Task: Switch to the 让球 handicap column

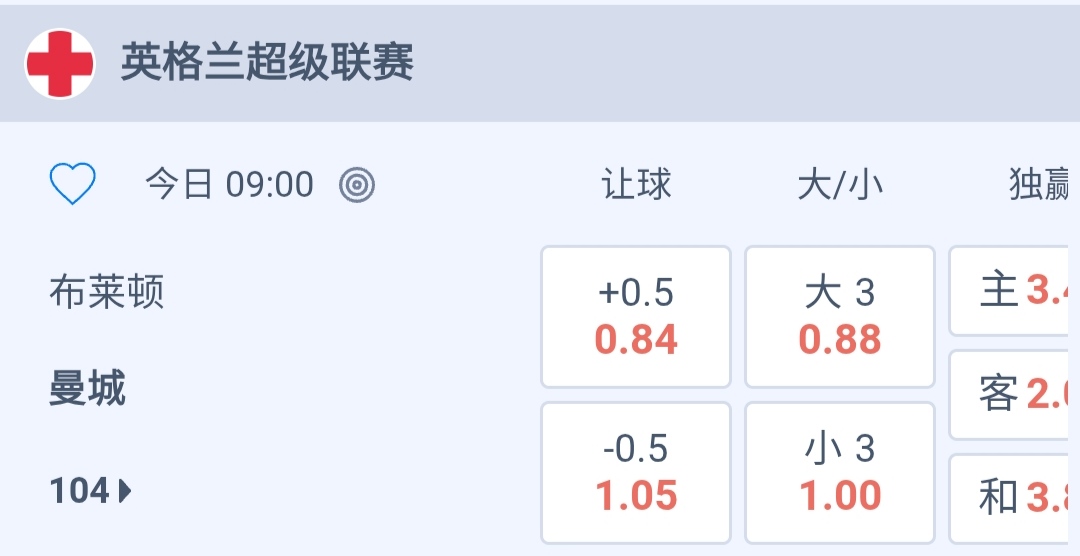Action: tap(636, 184)
